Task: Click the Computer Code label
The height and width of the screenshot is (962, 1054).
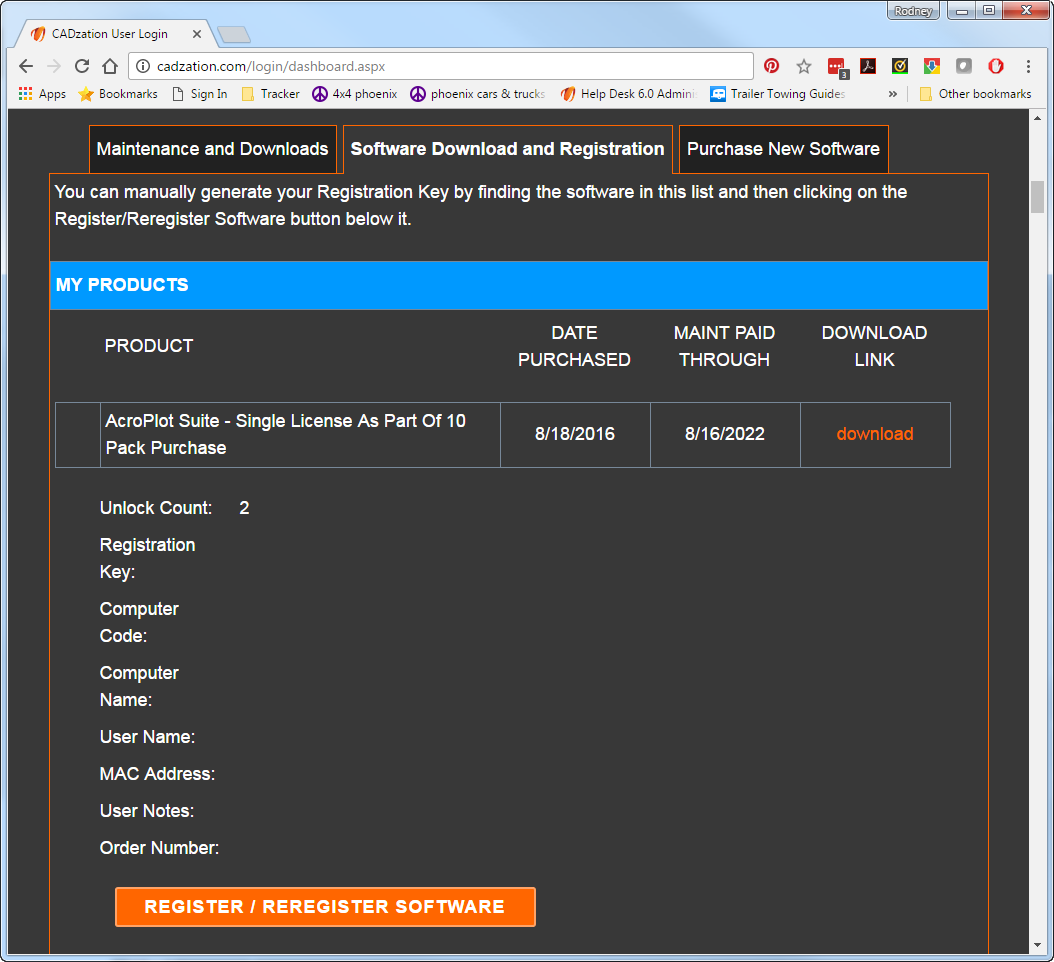Action: coord(139,622)
